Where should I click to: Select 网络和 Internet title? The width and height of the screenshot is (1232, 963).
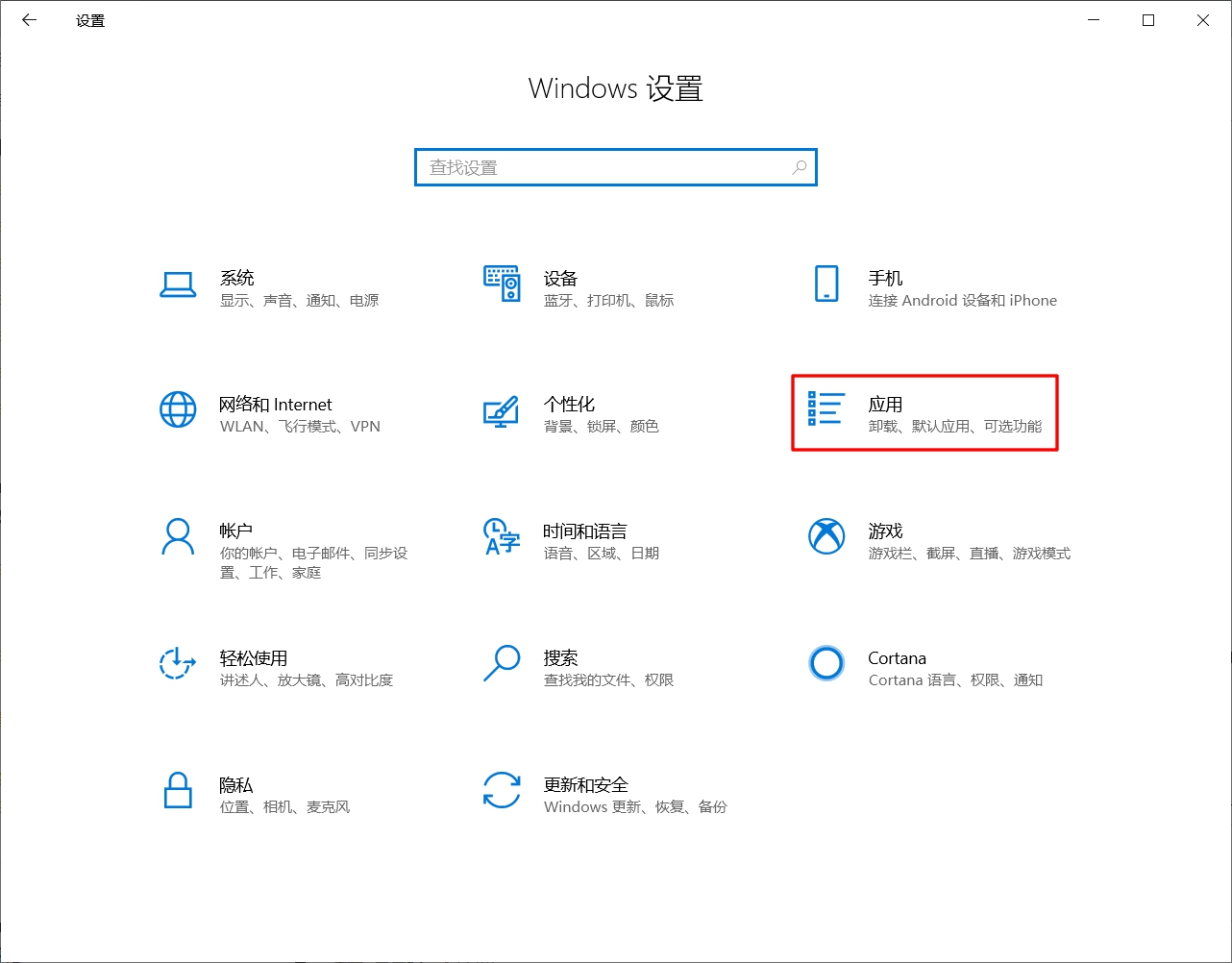[276, 405]
